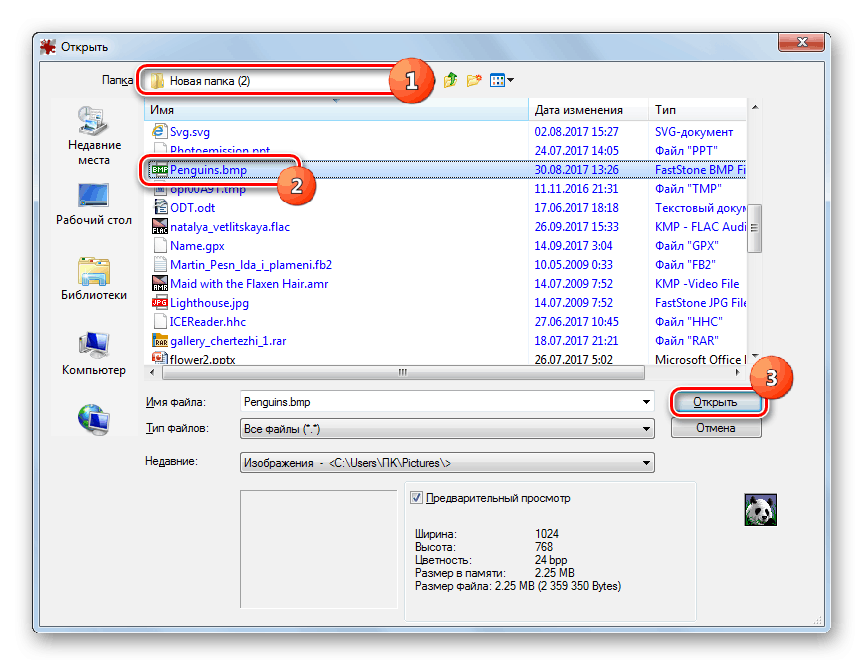Click the Name.gpx file icon
This screenshot has width=864, height=666.
point(160,245)
